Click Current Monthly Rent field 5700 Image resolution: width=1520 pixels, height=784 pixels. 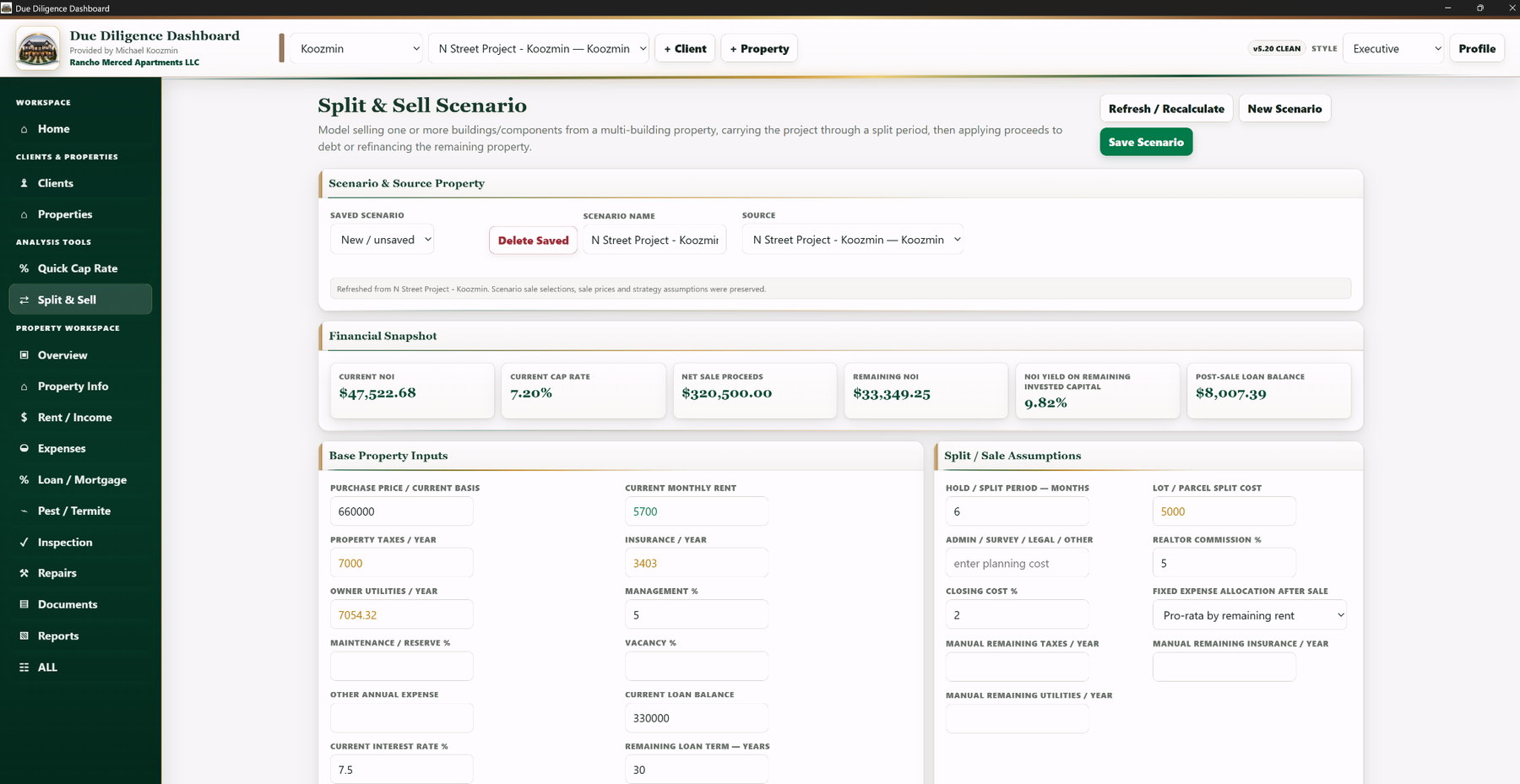[x=696, y=511]
